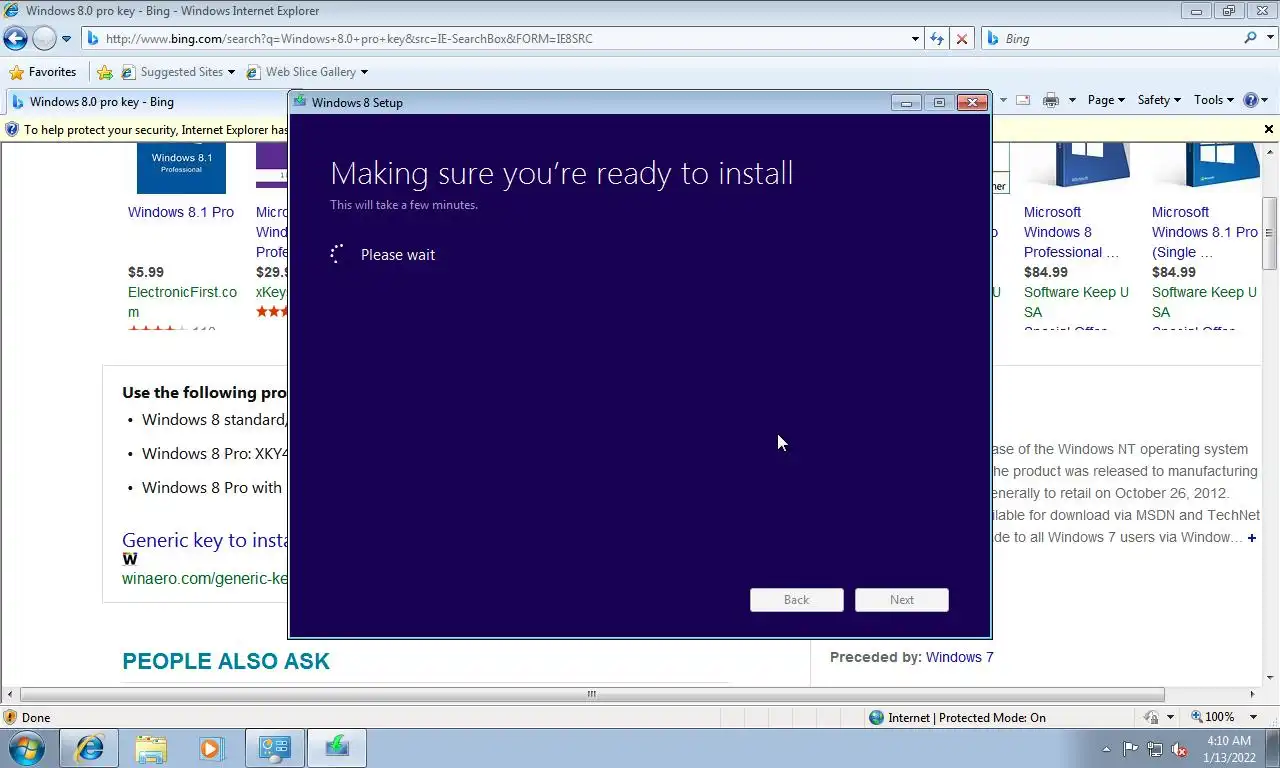Open the zoom level dropdown arrow
The image size is (1280, 768).
click(1255, 717)
